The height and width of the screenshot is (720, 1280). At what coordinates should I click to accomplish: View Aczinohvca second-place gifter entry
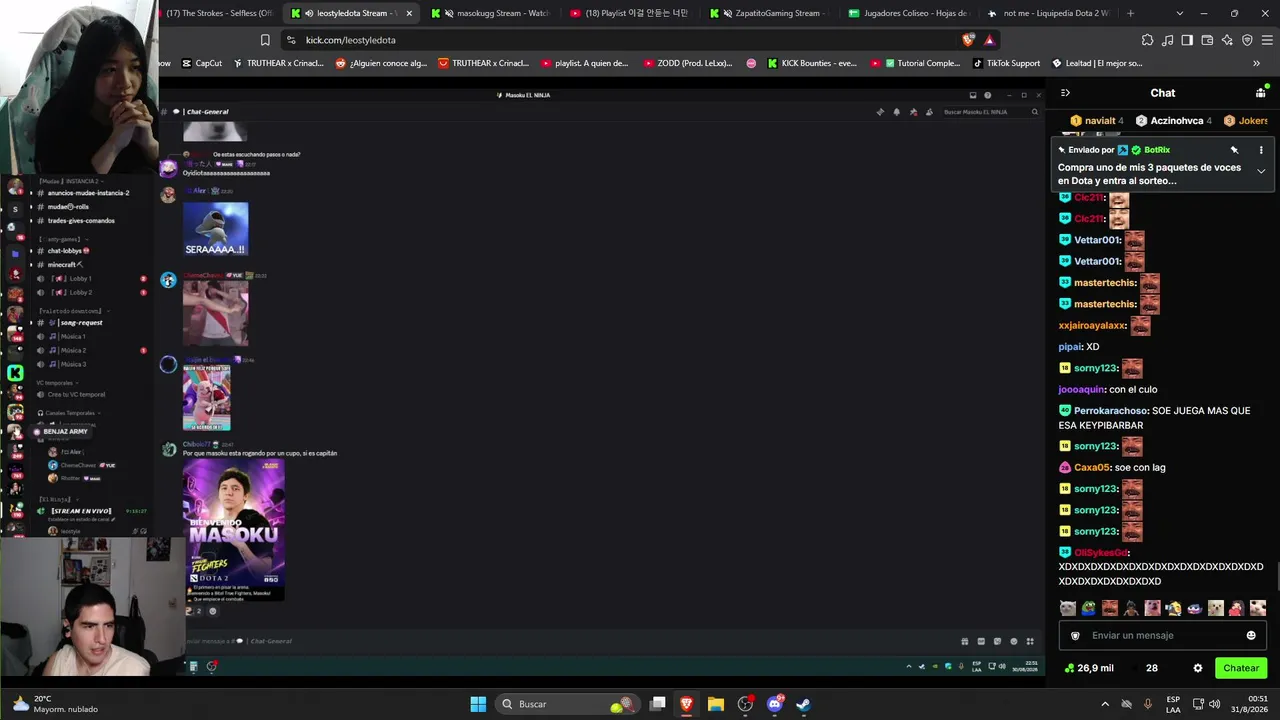coord(1174,121)
